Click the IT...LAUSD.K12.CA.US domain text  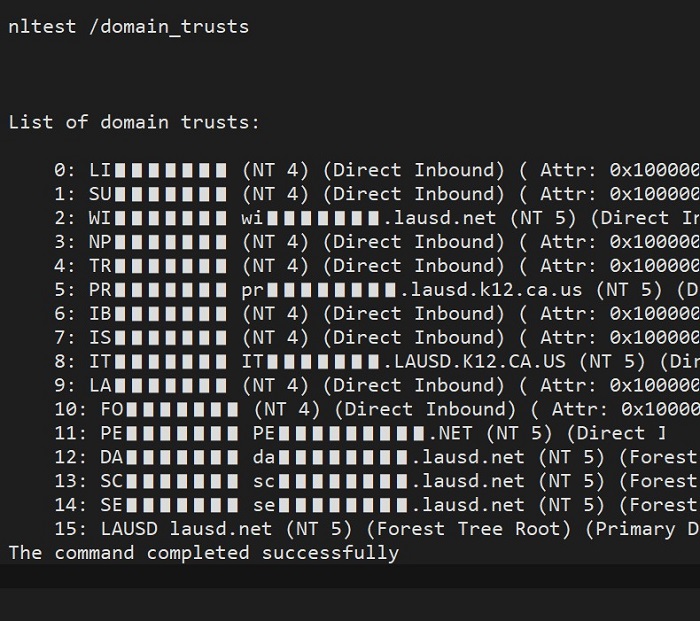pos(404,362)
